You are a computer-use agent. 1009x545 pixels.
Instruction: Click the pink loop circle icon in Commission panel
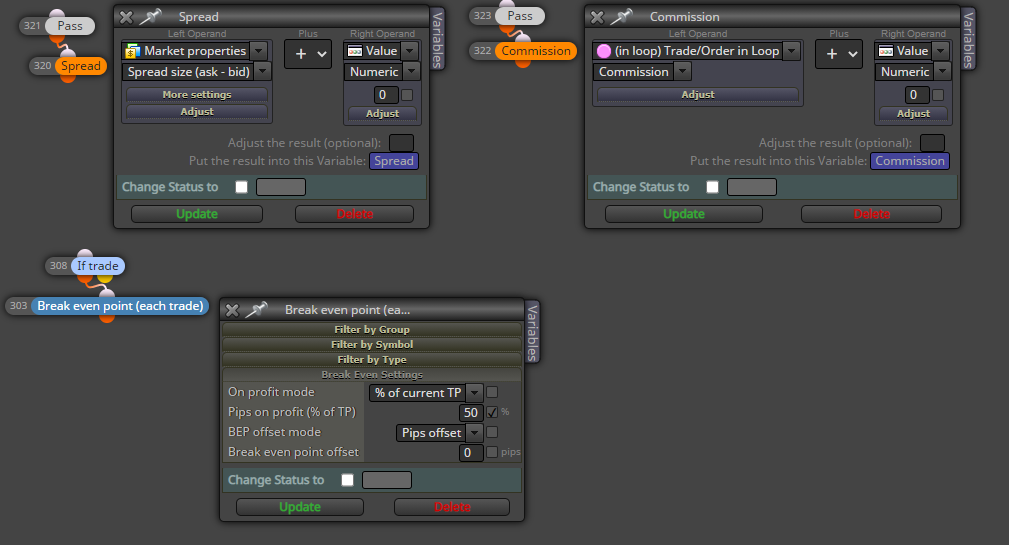click(x=604, y=51)
